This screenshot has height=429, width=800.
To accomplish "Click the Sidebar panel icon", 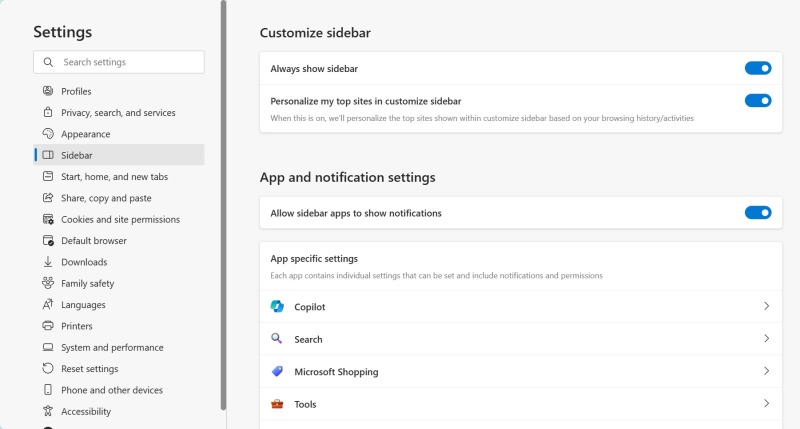I will pyautogui.click(x=48, y=155).
